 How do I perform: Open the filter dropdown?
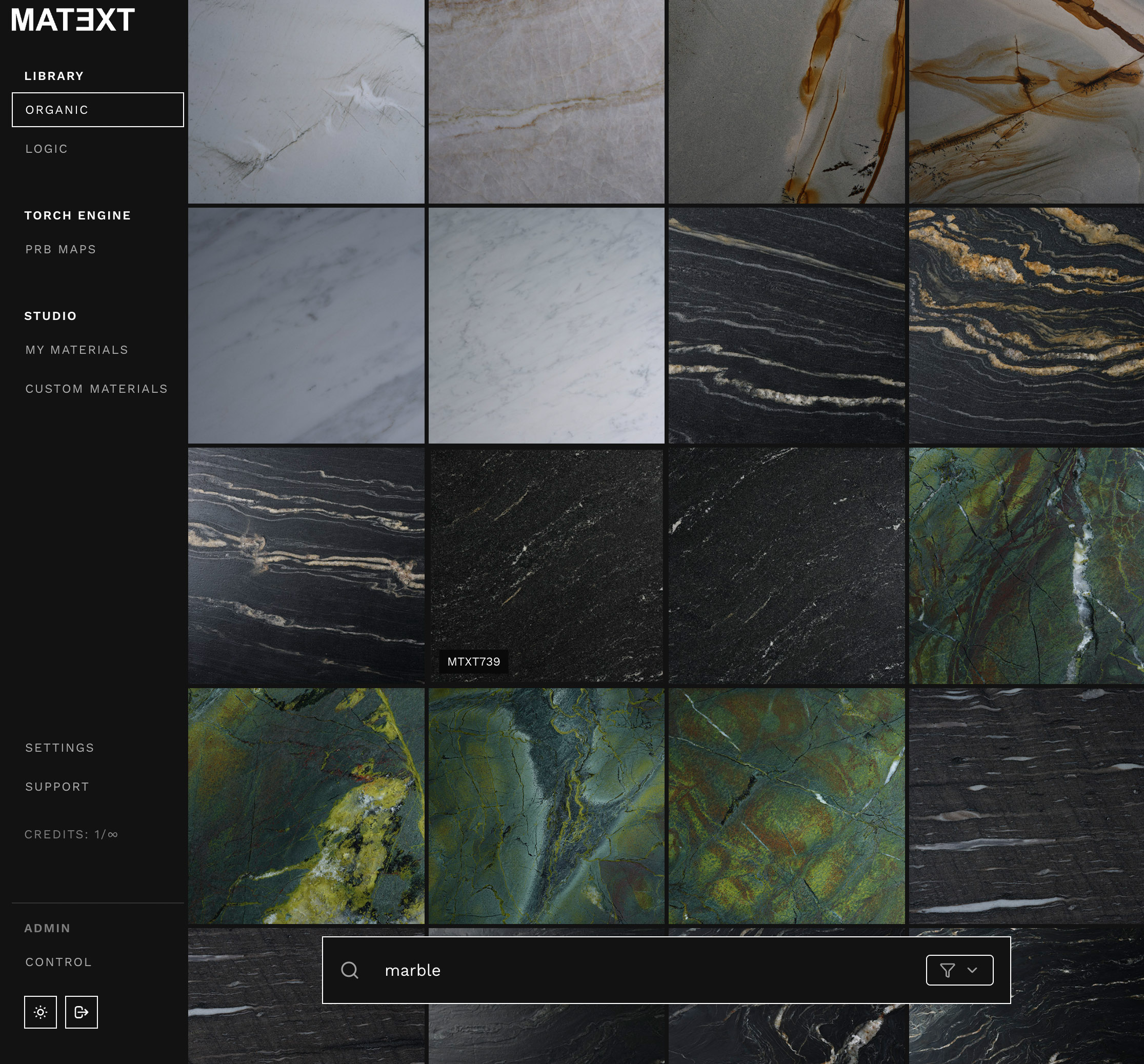tap(959, 970)
